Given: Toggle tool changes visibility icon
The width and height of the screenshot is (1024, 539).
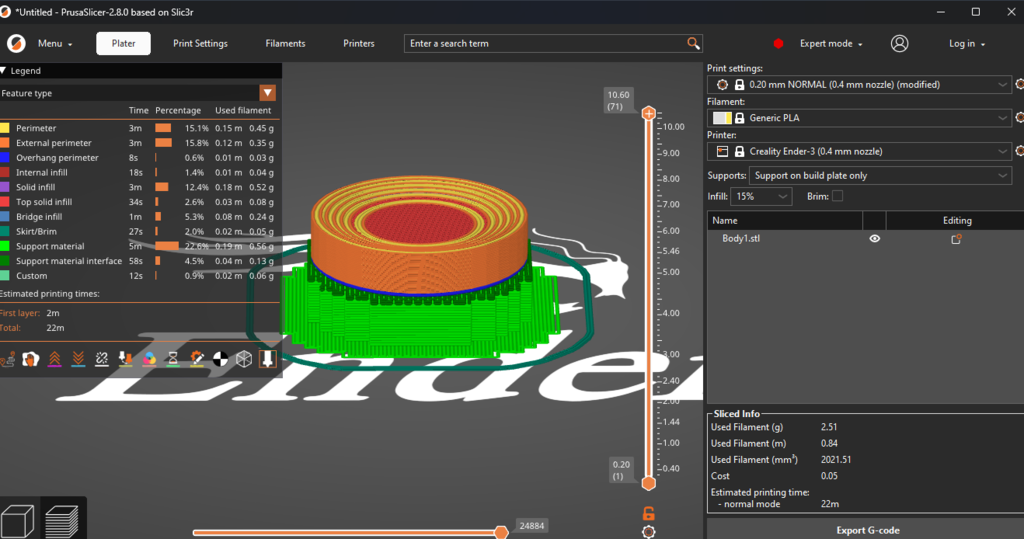Looking at the screenshot, I should pos(125,359).
